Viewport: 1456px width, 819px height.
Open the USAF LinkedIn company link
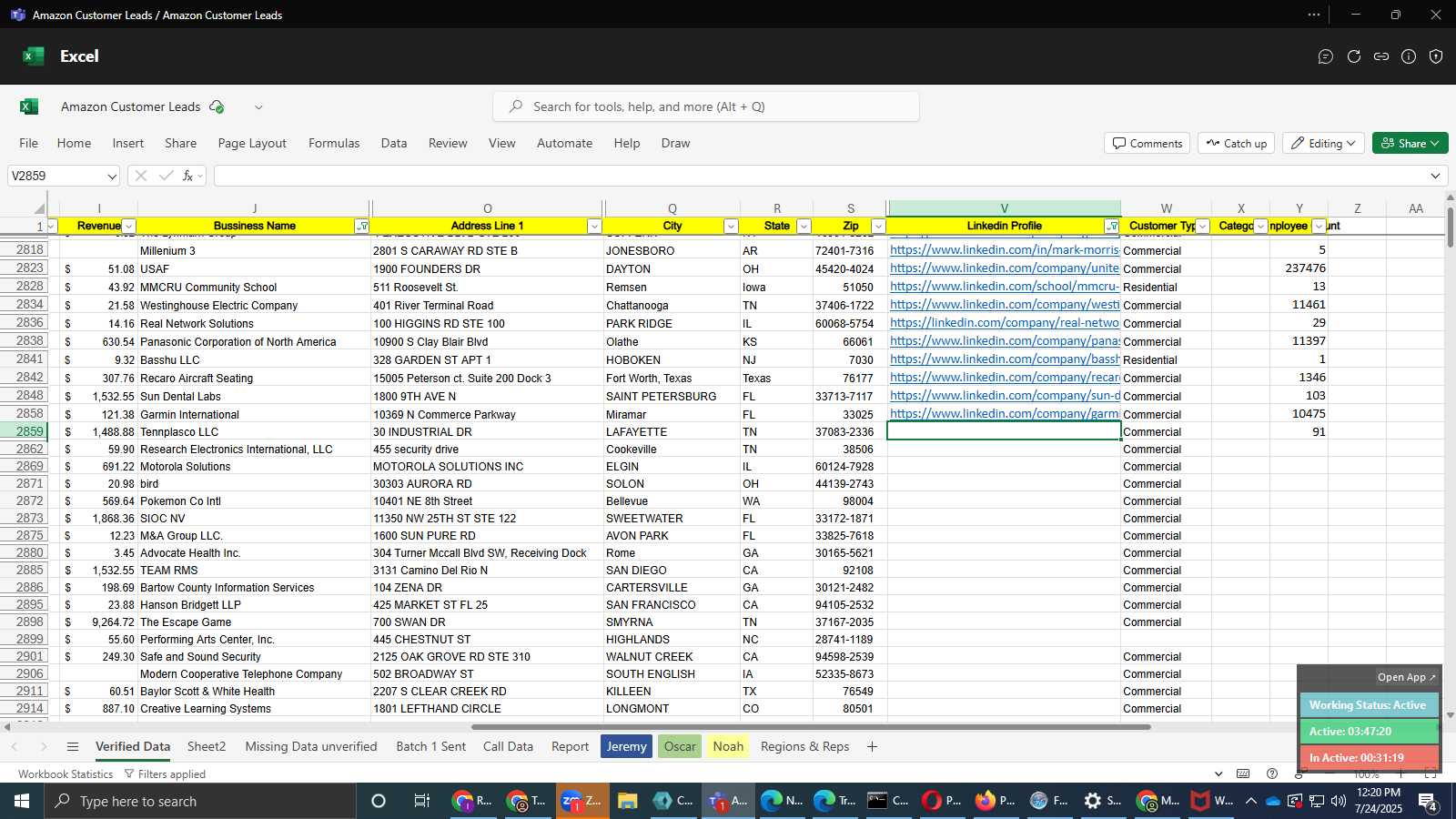[x=1005, y=268]
